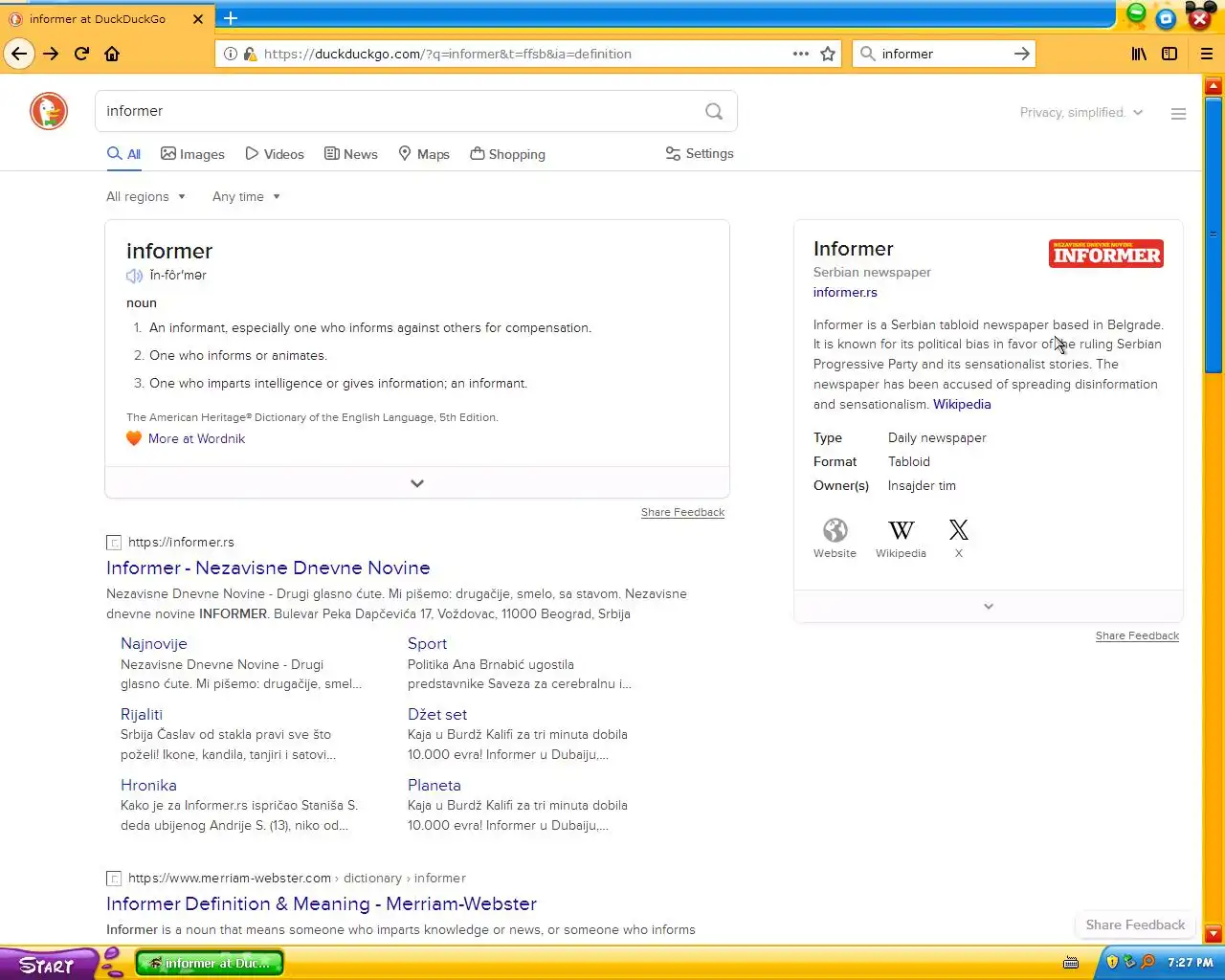Select the All search tab
Image resolution: width=1225 pixels, height=980 pixels.
pos(123,154)
